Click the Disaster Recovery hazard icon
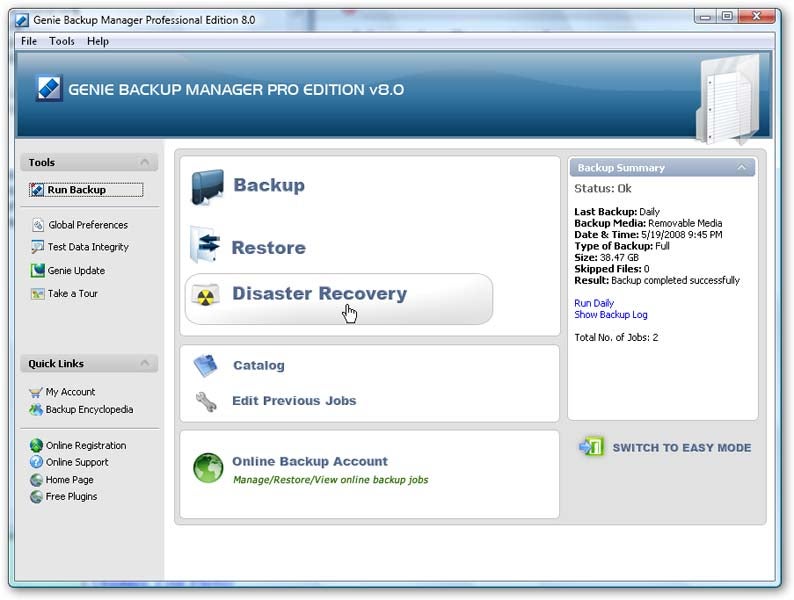 [206, 296]
